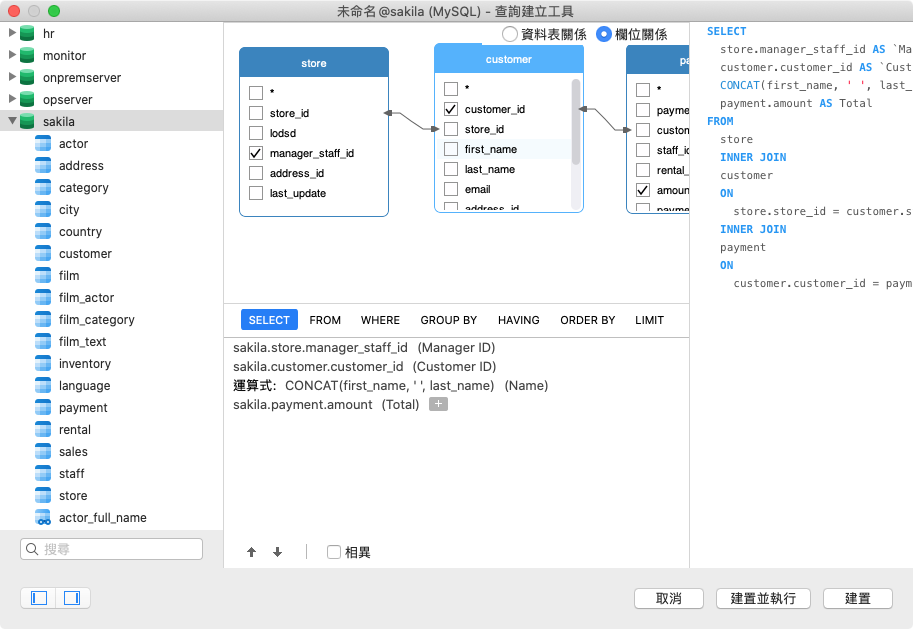This screenshot has width=913, height=629.
Task: Open the ORDER BY tab
Action: click(587, 320)
